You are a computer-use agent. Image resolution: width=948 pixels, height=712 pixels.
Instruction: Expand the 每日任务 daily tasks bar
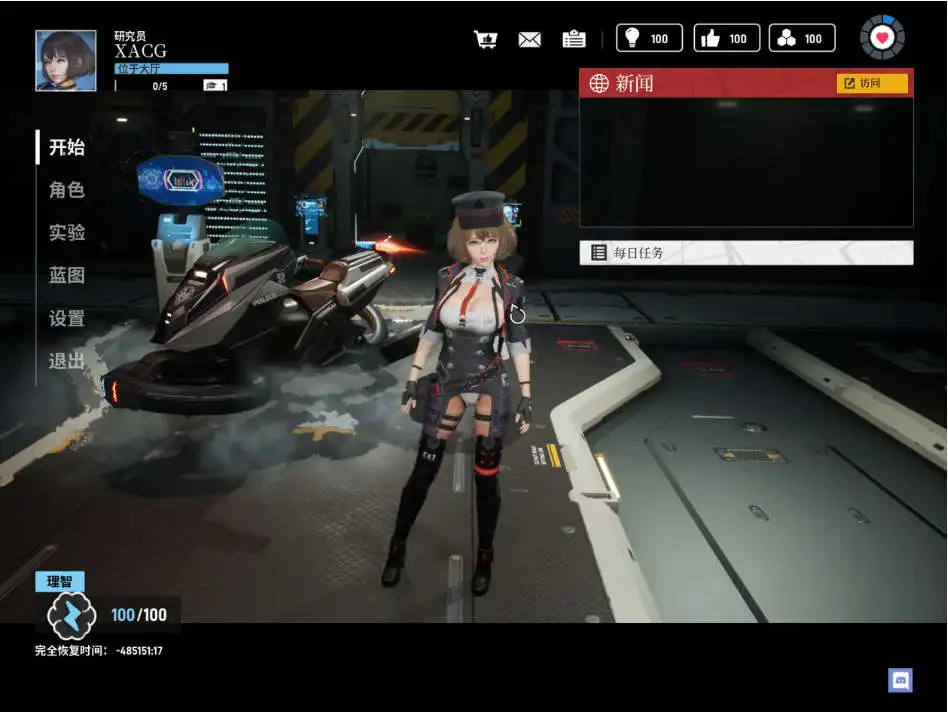745,253
